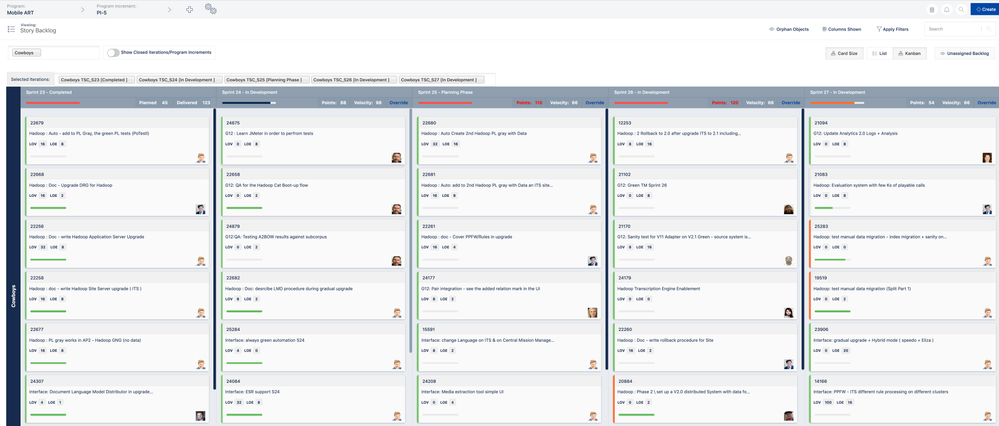Click assignee avatar on story 24179
Screen dimensions: 999x426
(x=789, y=312)
